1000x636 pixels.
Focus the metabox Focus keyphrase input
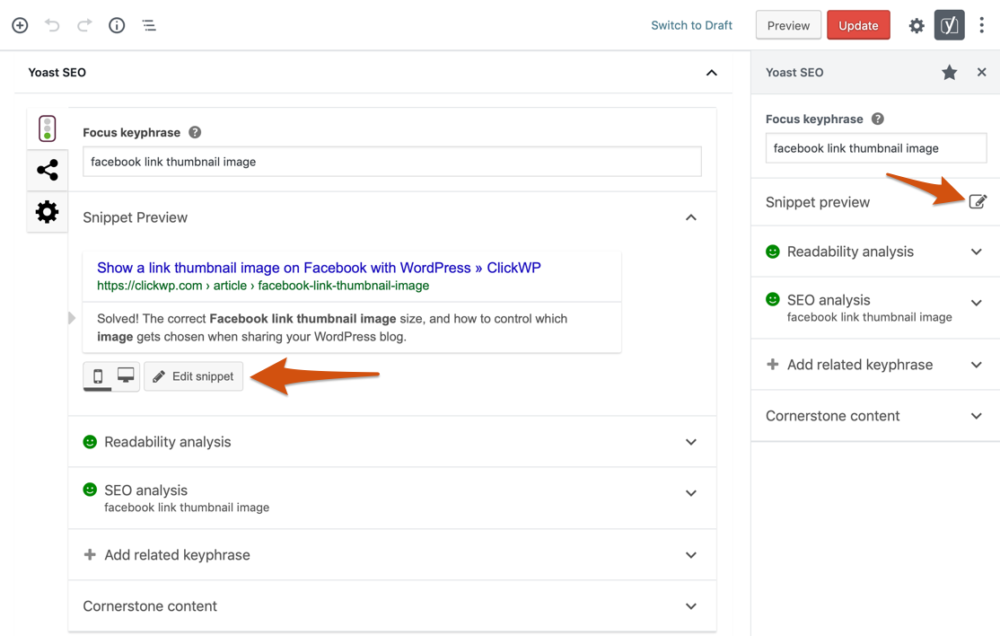coord(392,161)
